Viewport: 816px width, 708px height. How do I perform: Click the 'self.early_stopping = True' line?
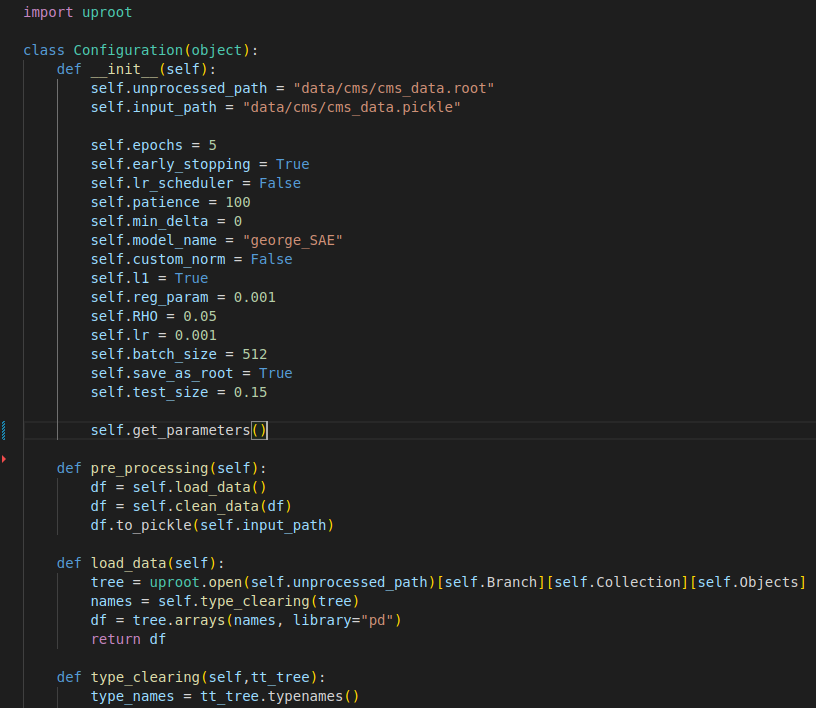click(200, 164)
